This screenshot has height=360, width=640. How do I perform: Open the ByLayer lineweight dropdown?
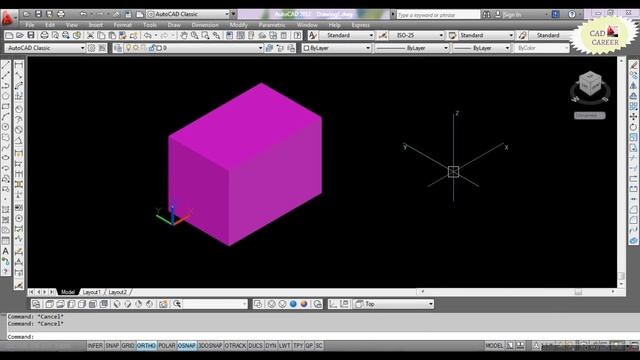482,48
